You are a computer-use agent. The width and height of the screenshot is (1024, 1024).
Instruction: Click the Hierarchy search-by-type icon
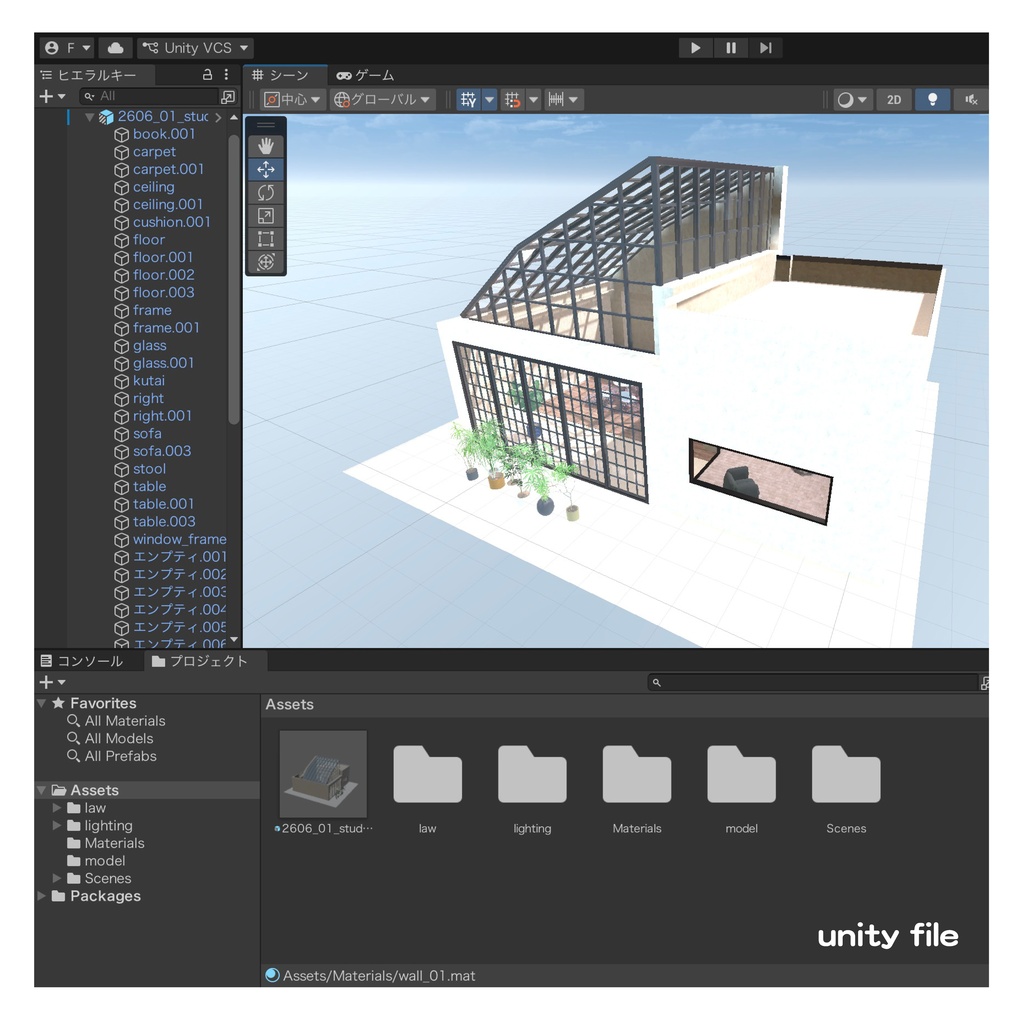228,97
